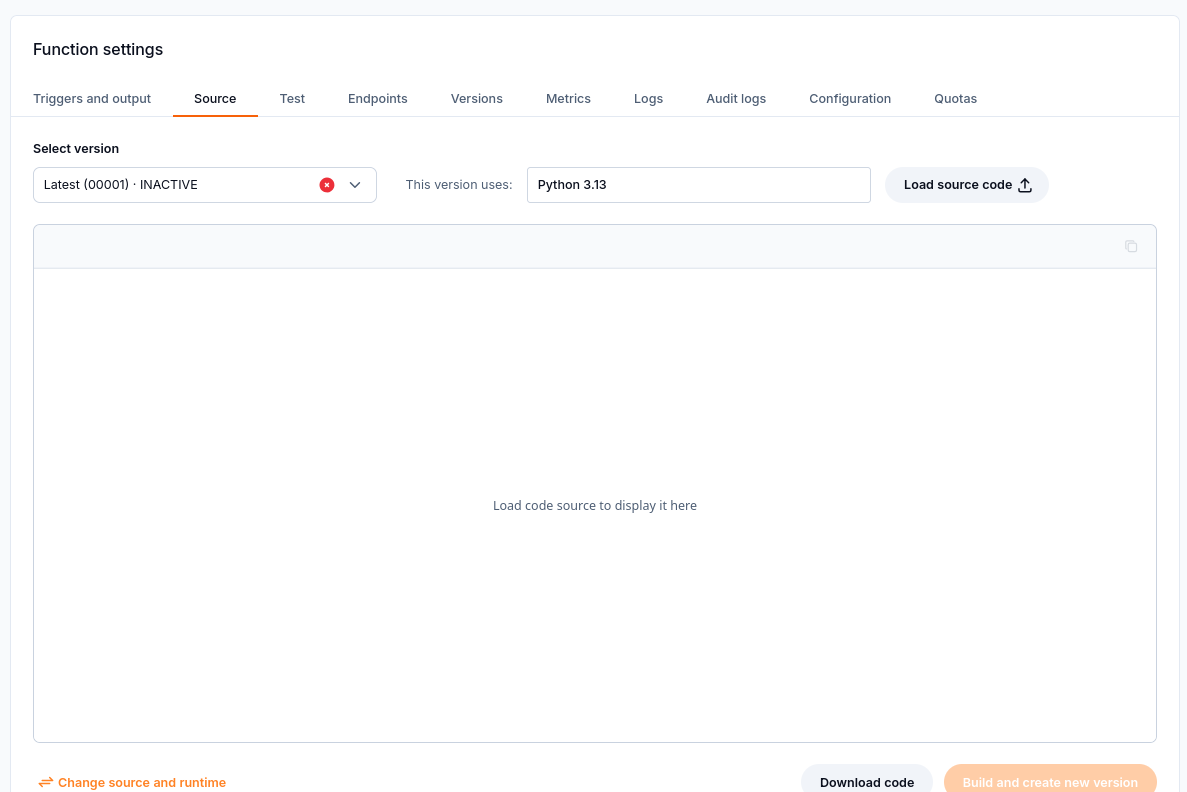Clear selected version with red x icon
This screenshot has height=792, width=1187.
(x=327, y=185)
